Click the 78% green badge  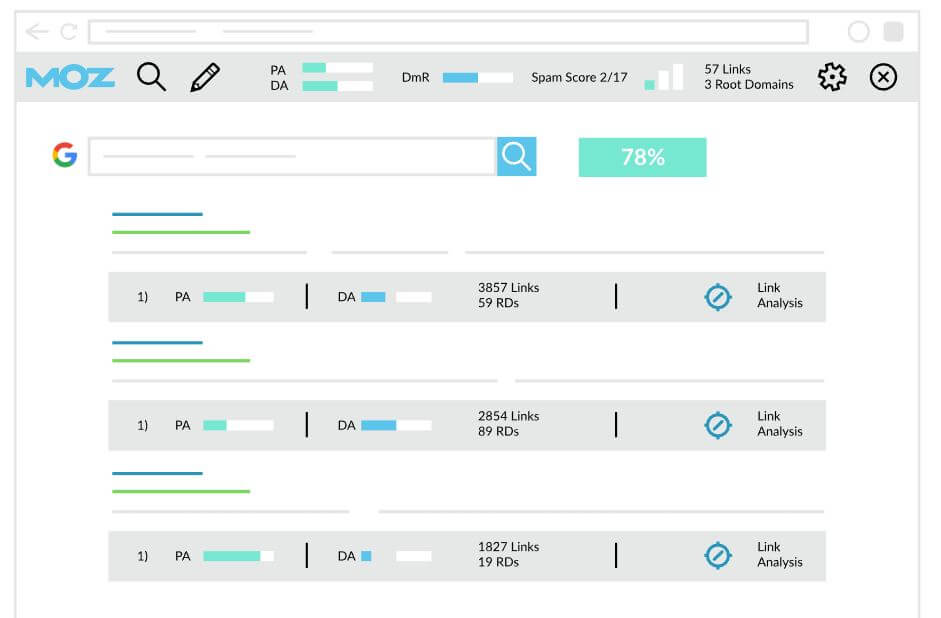pos(642,157)
